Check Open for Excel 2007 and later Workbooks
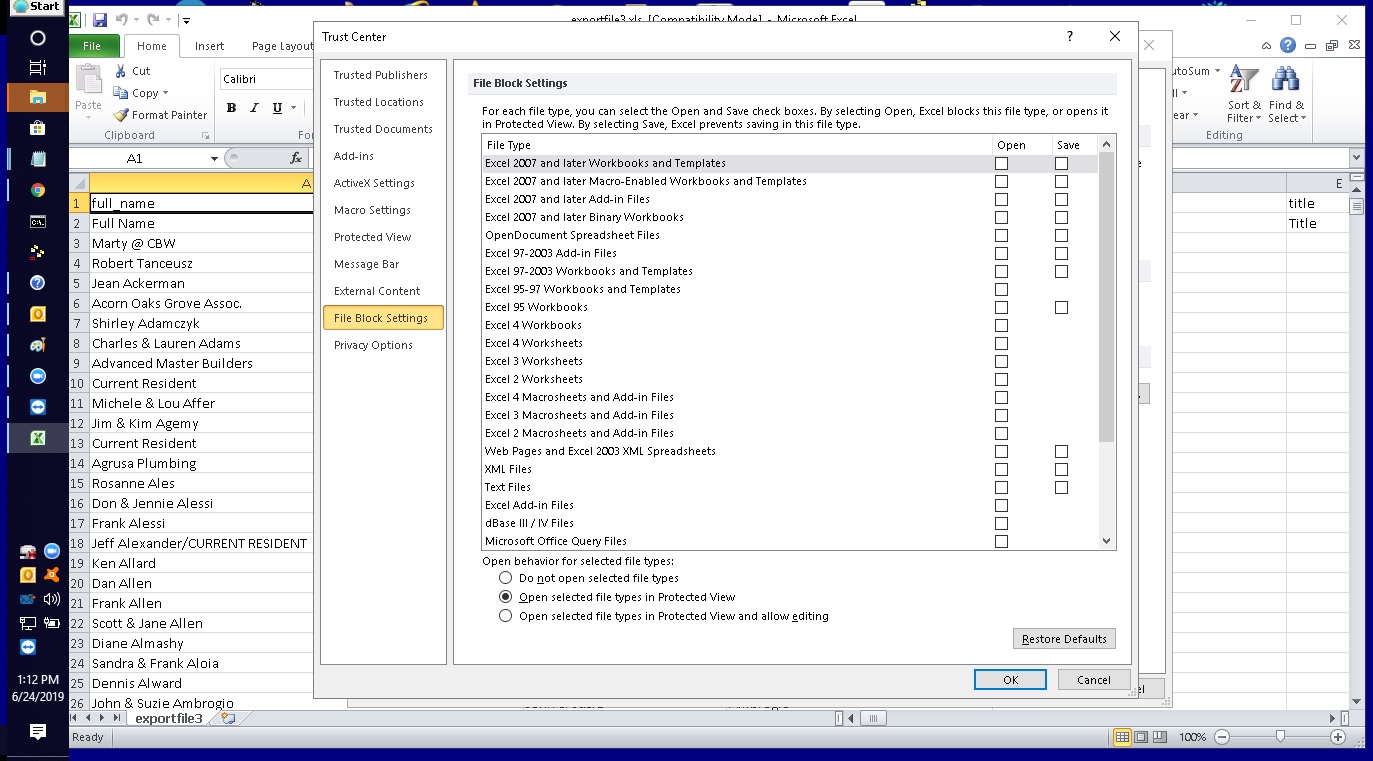 [x=1001, y=163]
